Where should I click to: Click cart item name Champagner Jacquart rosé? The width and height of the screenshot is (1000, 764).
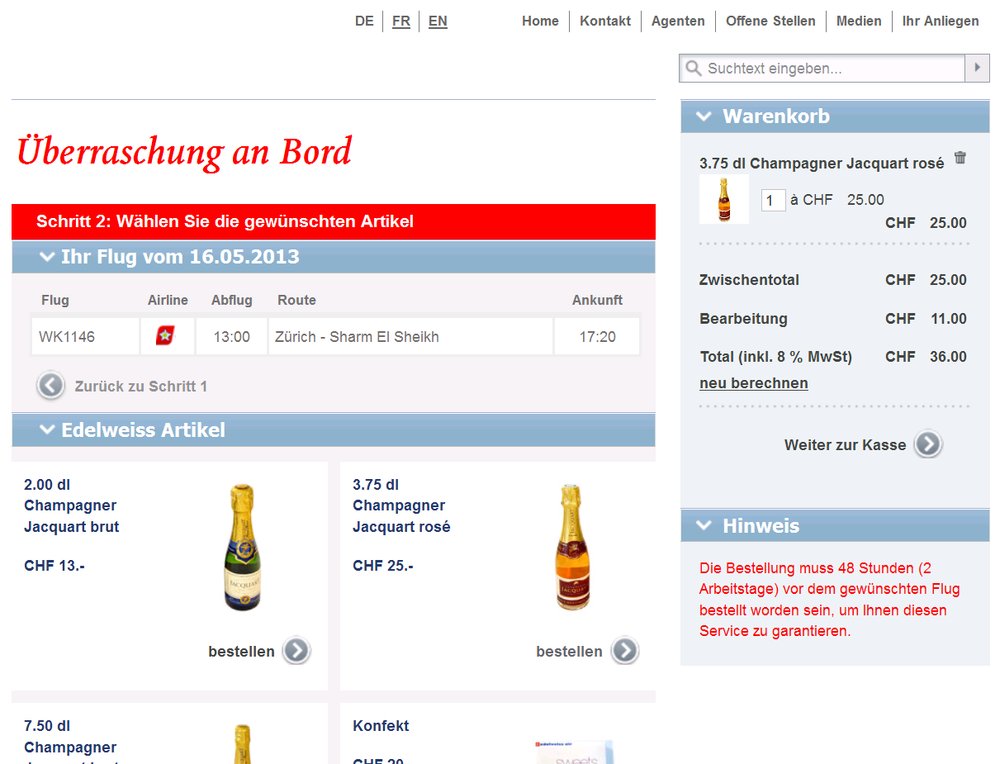click(x=821, y=163)
